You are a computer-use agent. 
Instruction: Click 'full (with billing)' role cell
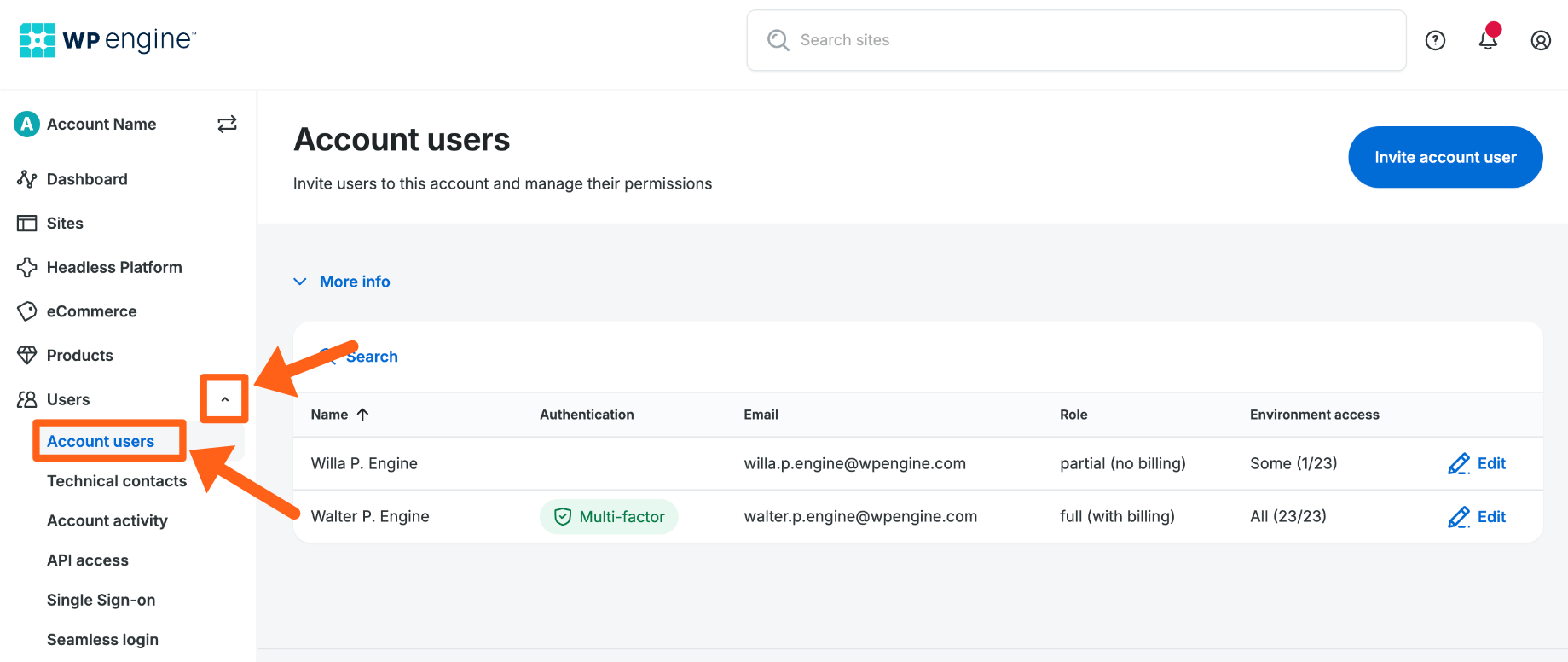[1117, 517]
